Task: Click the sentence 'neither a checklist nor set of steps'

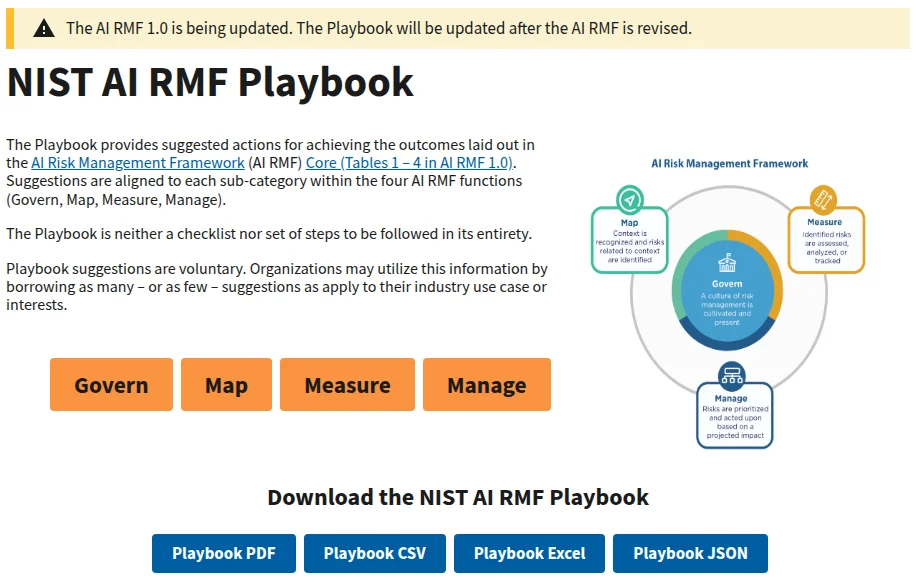Action: (x=269, y=234)
